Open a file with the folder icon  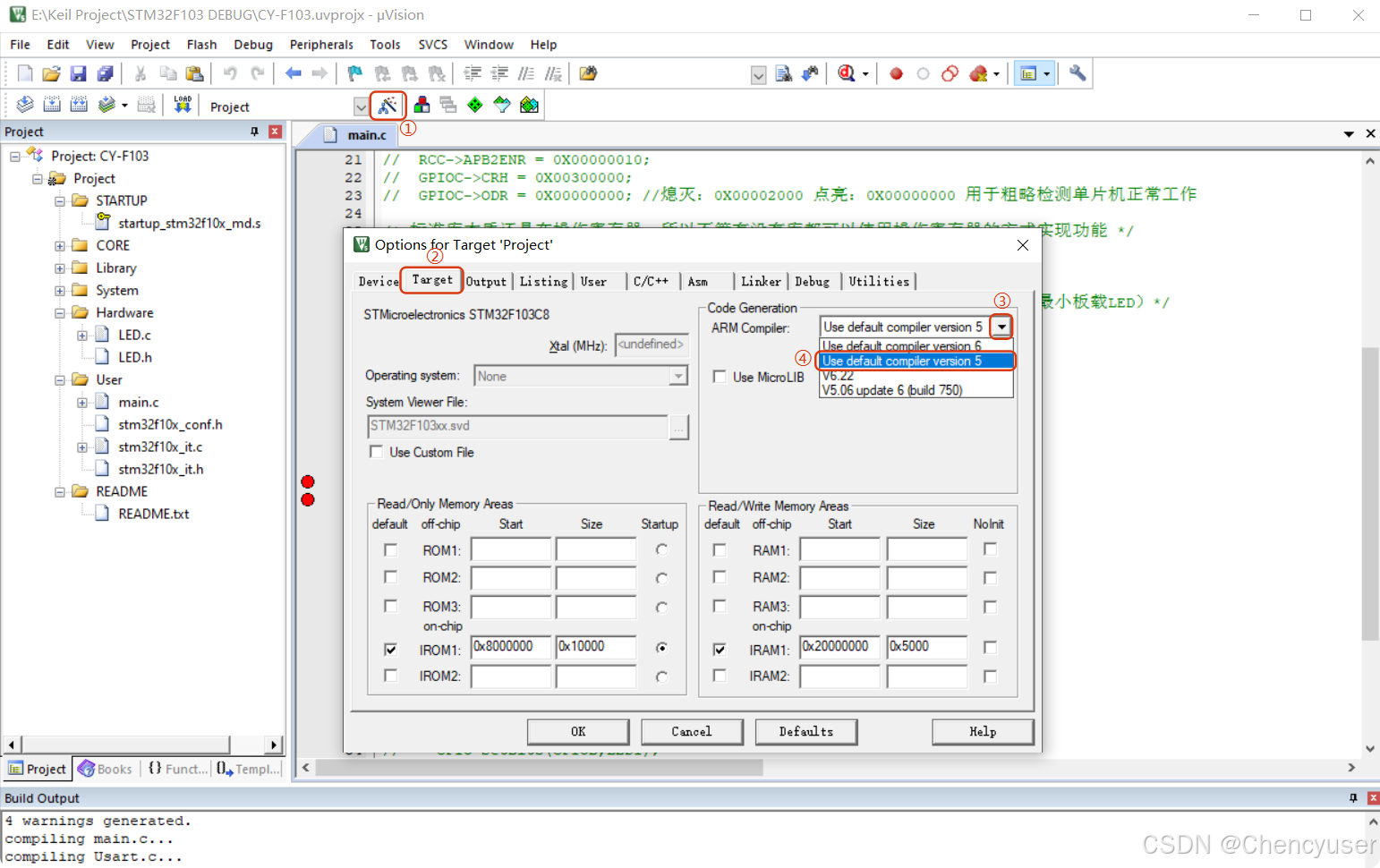(52, 73)
